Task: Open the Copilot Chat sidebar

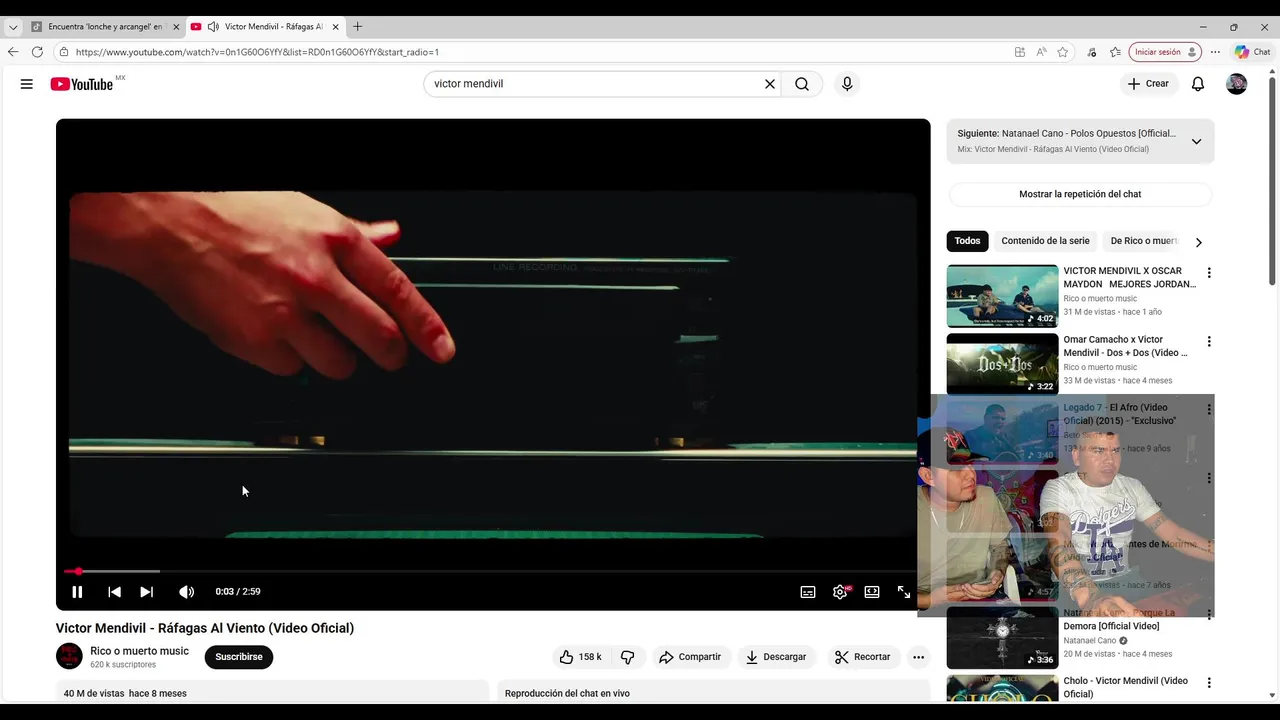Action: pyautogui.click(x=1253, y=52)
